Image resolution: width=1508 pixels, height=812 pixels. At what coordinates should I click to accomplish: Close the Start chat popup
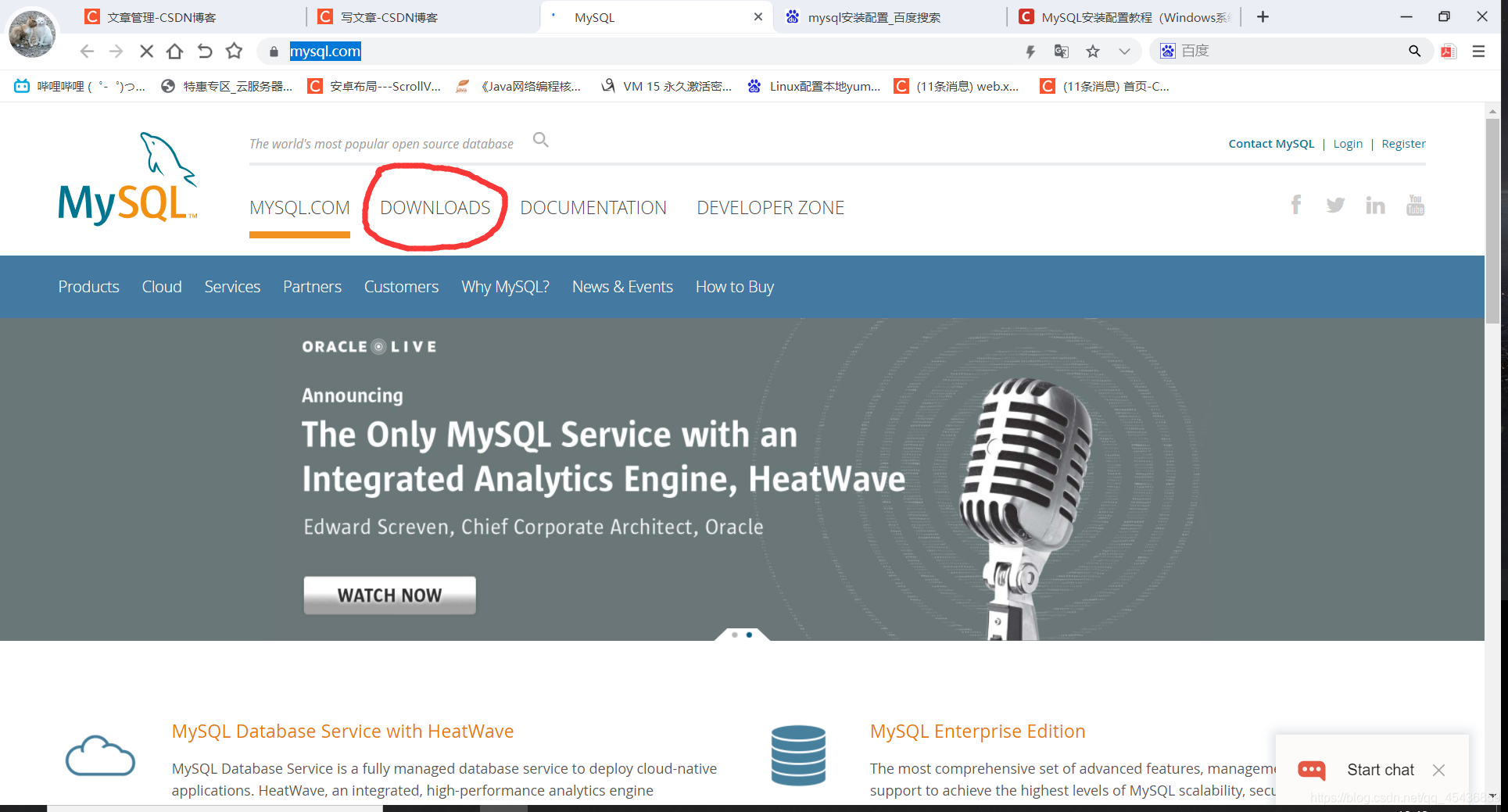pos(1438,771)
